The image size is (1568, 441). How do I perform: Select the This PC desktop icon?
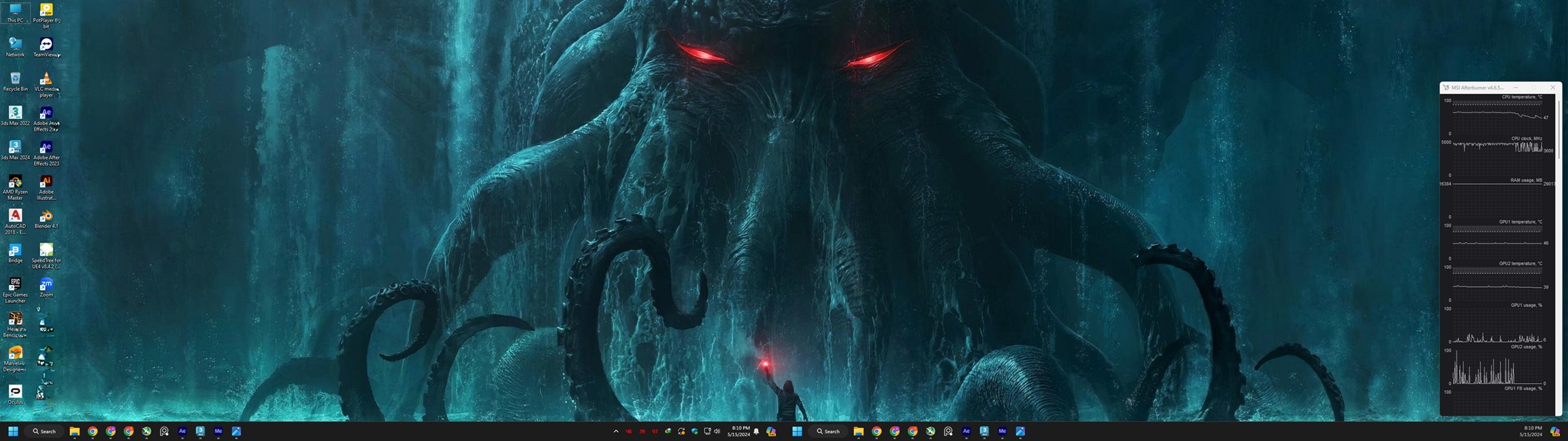coord(15,13)
